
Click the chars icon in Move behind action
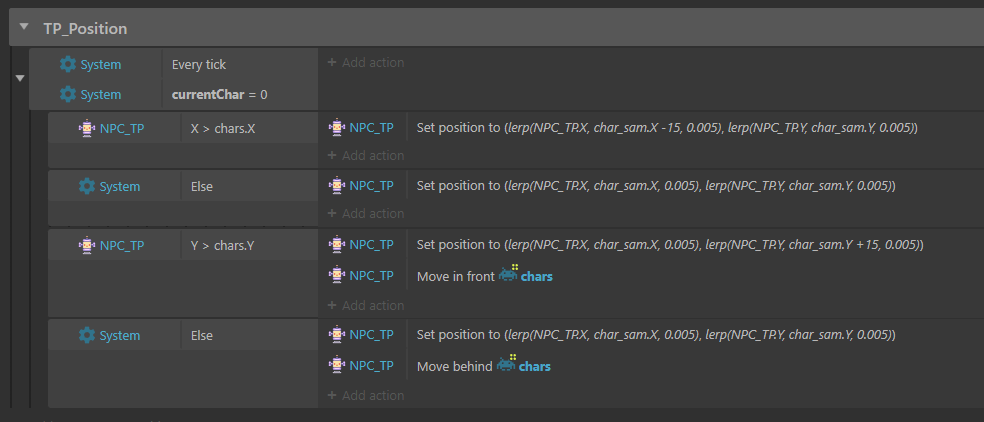click(x=506, y=364)
